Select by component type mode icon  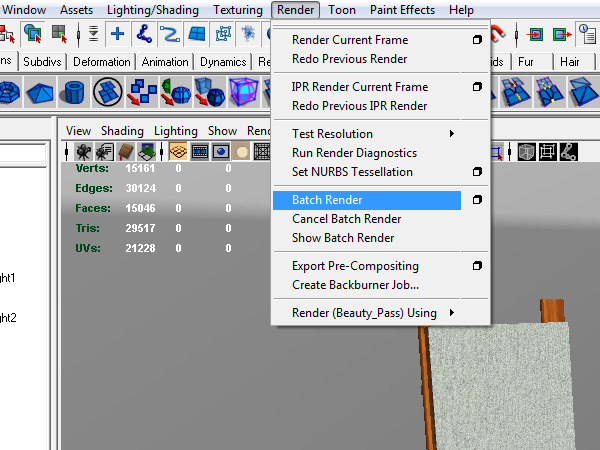(x=59, y=34)
